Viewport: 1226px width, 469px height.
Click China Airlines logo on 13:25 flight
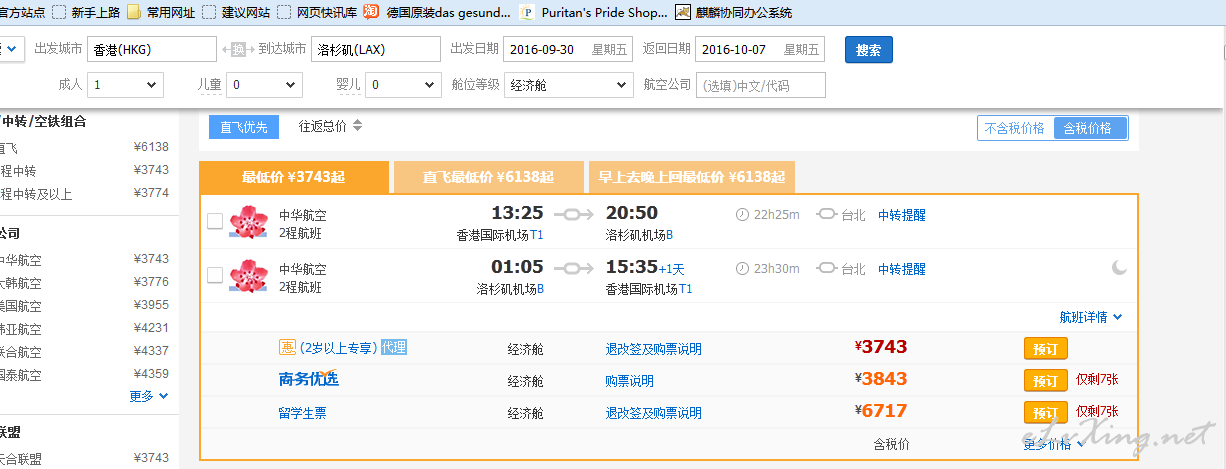249,222
